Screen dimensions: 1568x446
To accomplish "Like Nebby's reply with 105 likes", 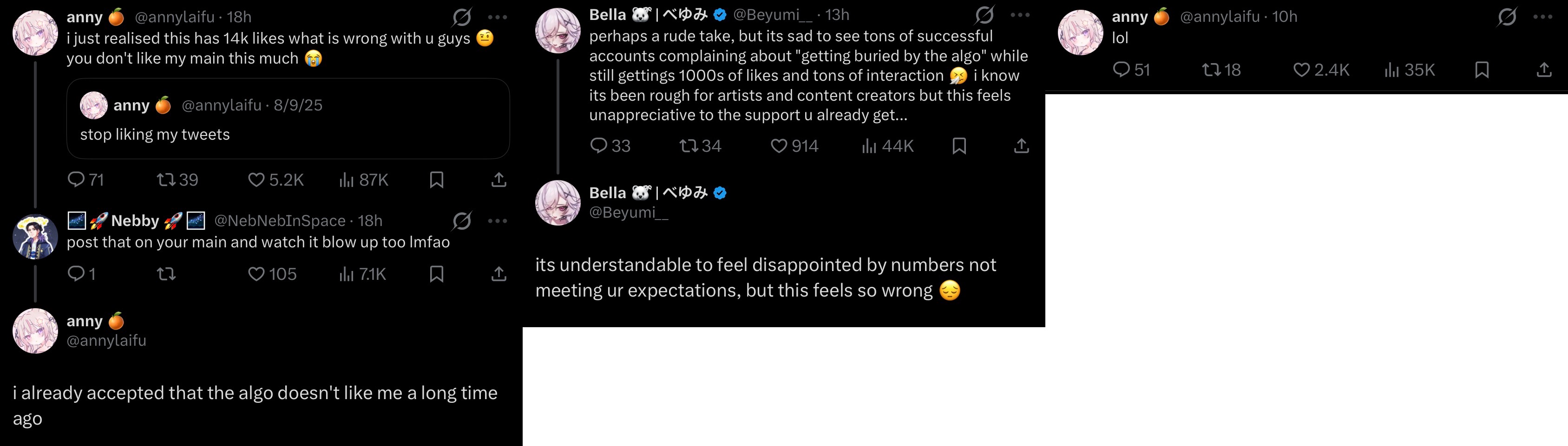I will click(x=256, y=274).
